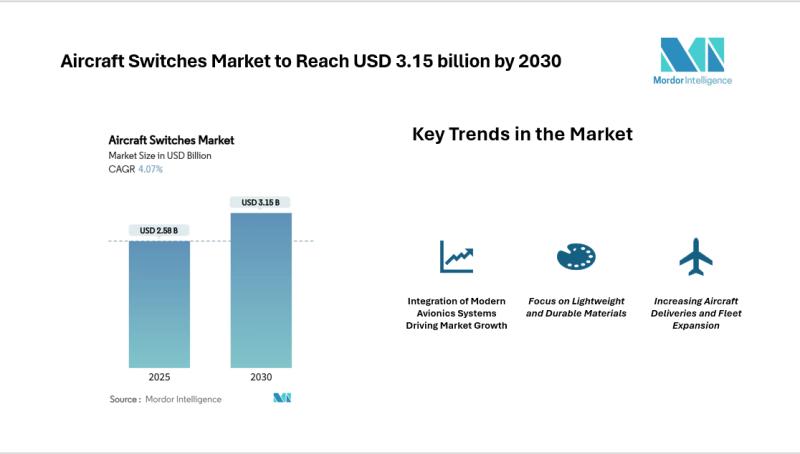800x454 pixels.
Task: Click the 2025 axis label
Action: (159, 379)
